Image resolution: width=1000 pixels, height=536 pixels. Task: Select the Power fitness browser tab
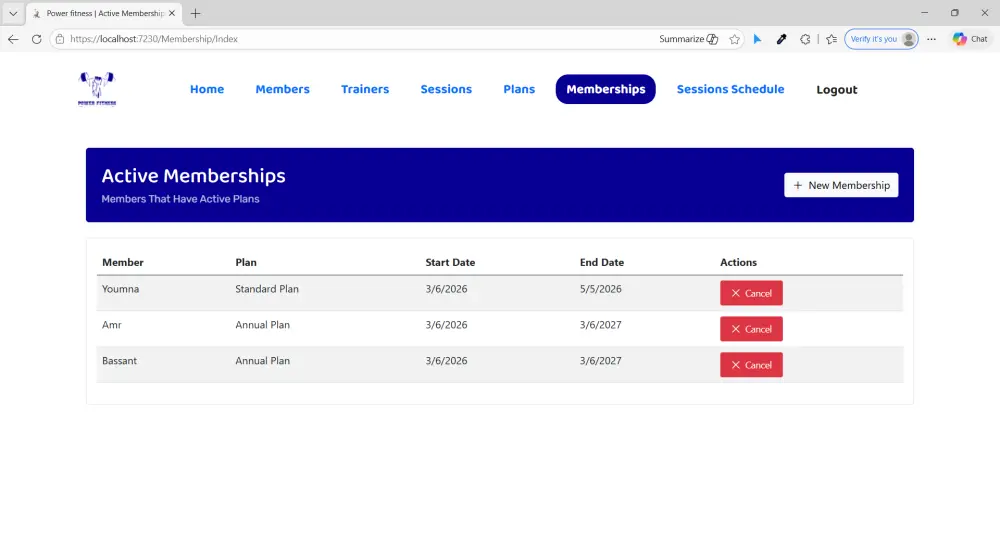tap(103, 13)
